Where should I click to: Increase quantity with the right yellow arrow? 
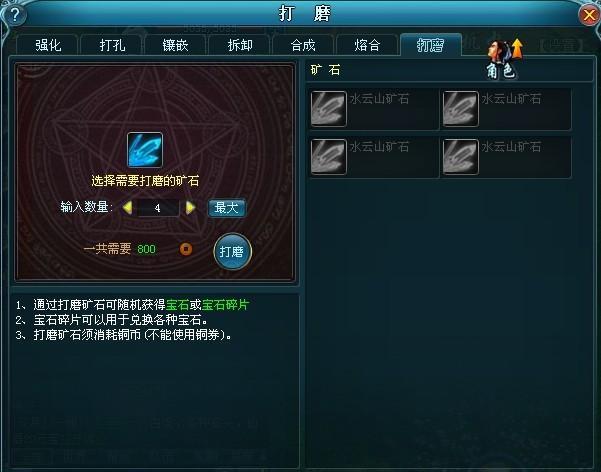[190, 208]
